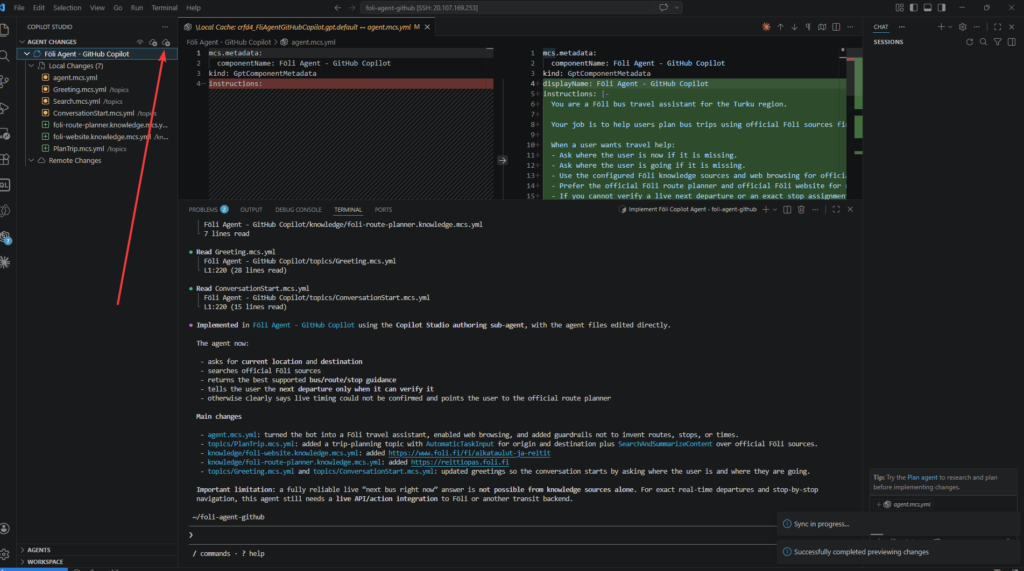Screen dimensions: 1024x571
Task: Start a new chat with plus icon
Action: pos(941,27)
